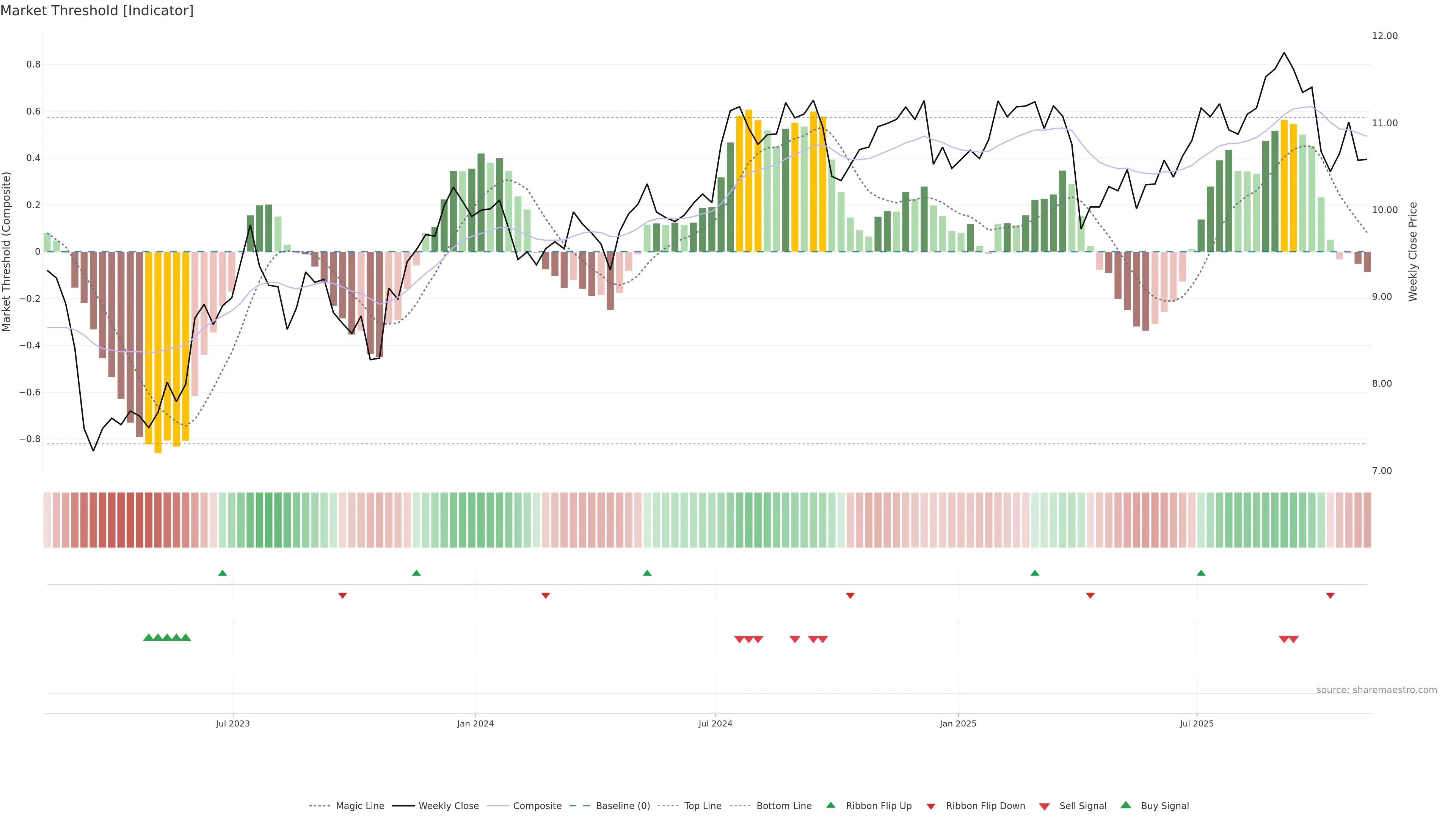
Task: Click the Buy Signal legend triangle icon
Action: click(x=1126, y=805)
